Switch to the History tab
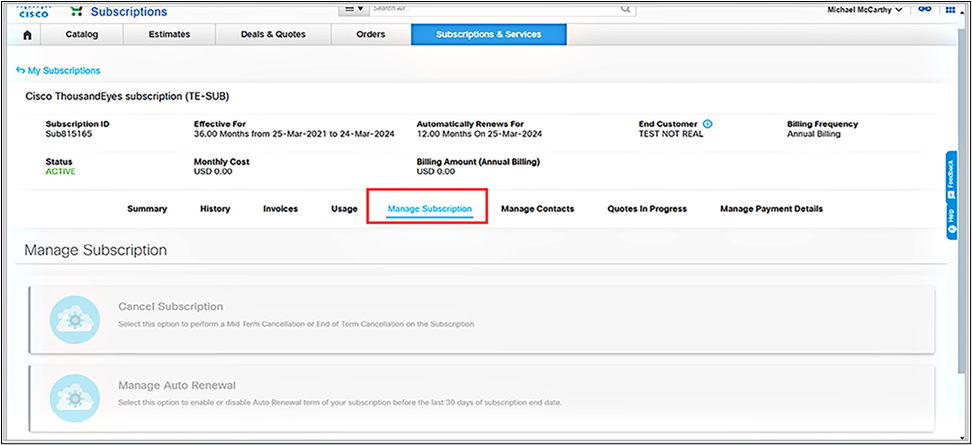The height and width of the screenshot is (445, 972). [215, 209]
